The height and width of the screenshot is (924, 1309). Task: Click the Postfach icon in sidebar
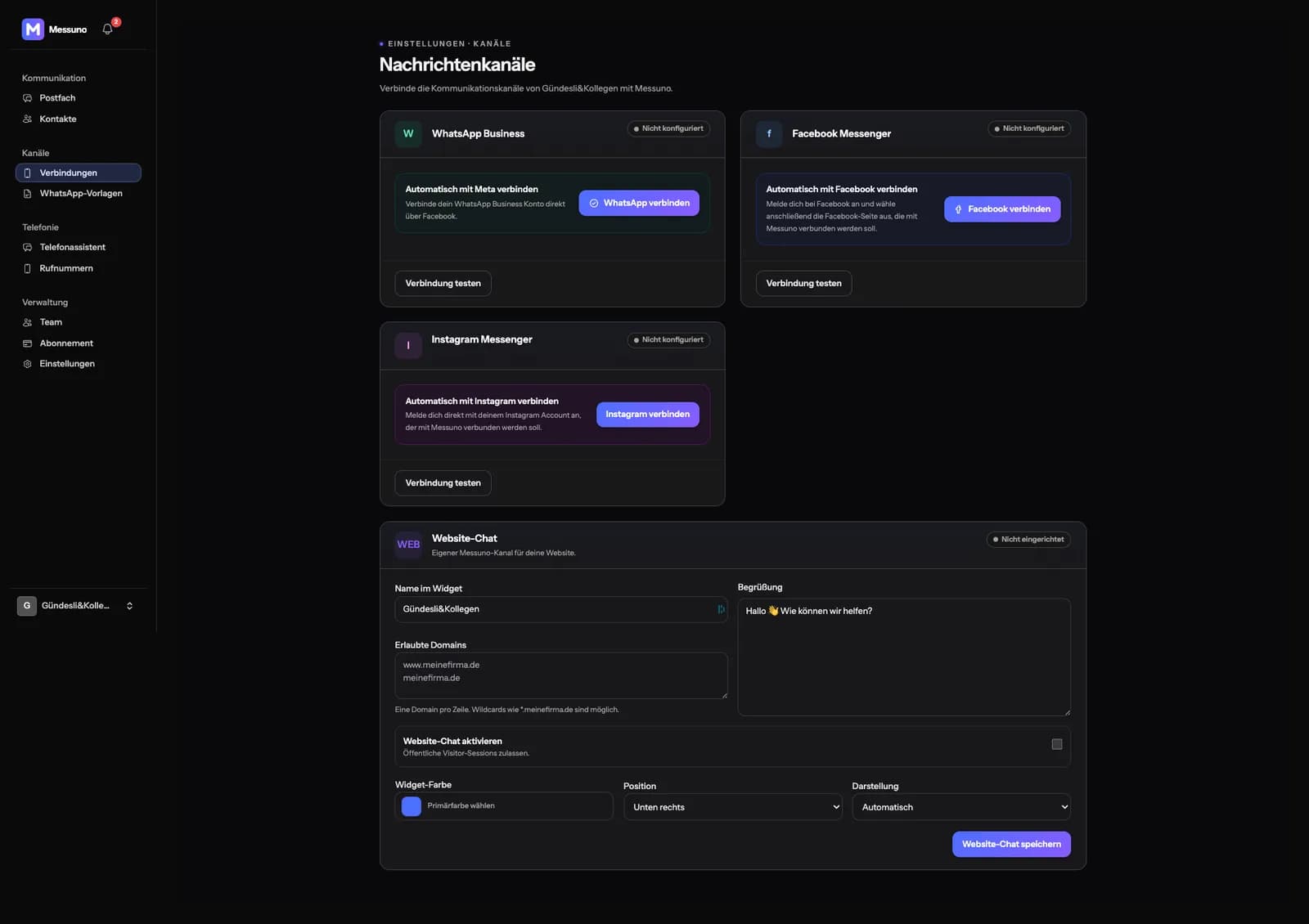(x=28, y=98)
